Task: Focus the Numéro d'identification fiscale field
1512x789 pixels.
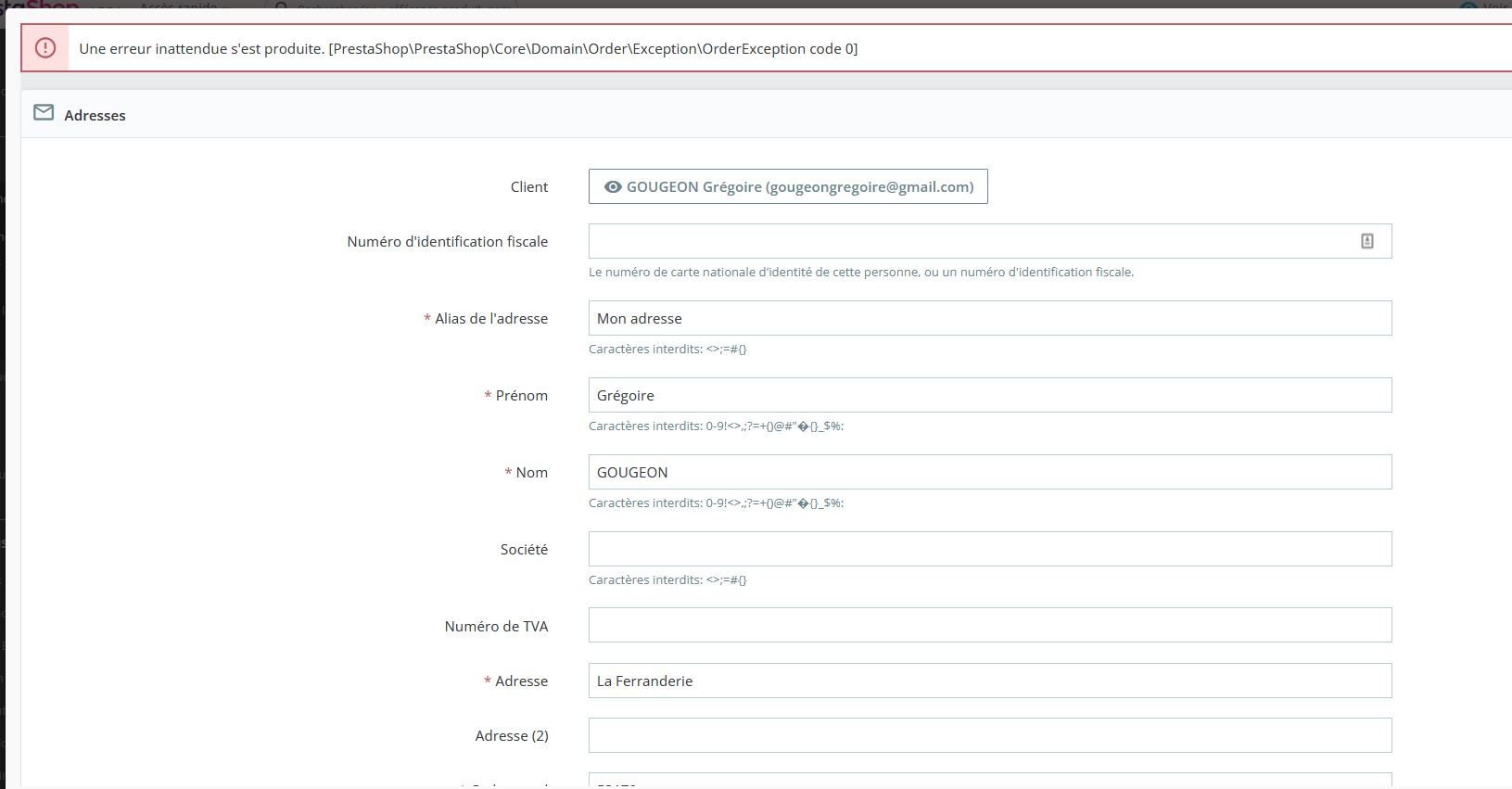Action: [990, 241]
